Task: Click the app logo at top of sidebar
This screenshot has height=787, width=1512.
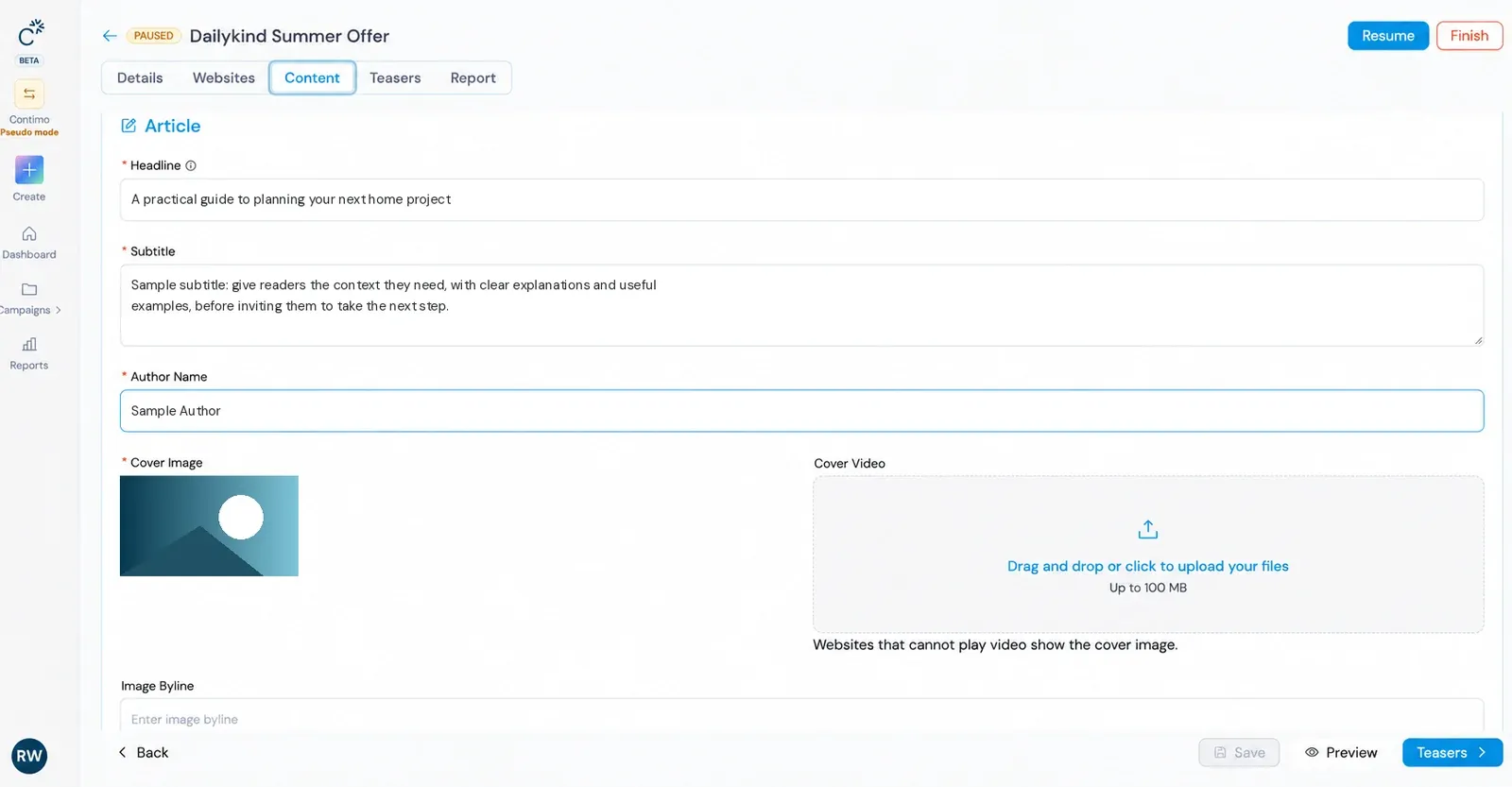Action: 30,32
